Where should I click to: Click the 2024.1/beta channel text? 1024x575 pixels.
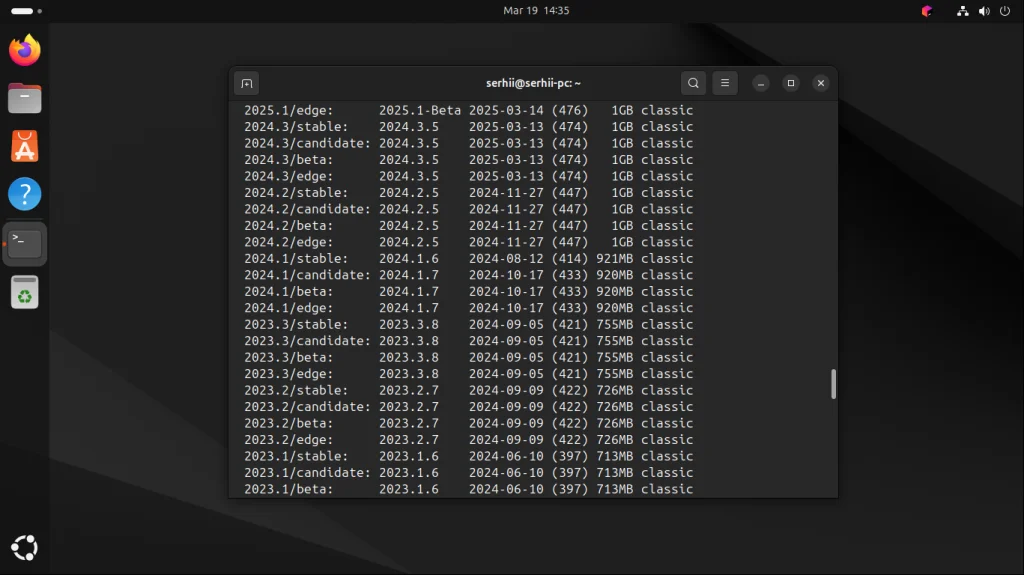[x=288, y=291]
